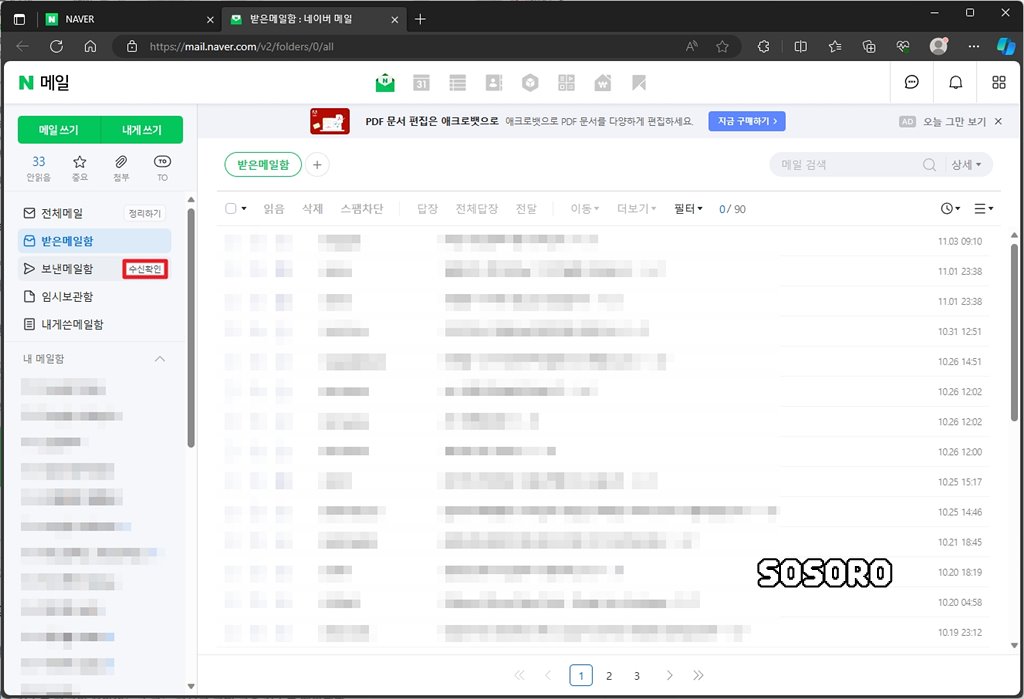Screen dimensions: 1024x699
Task: Open the 이동 dropdown
Action: coord(584,208)
